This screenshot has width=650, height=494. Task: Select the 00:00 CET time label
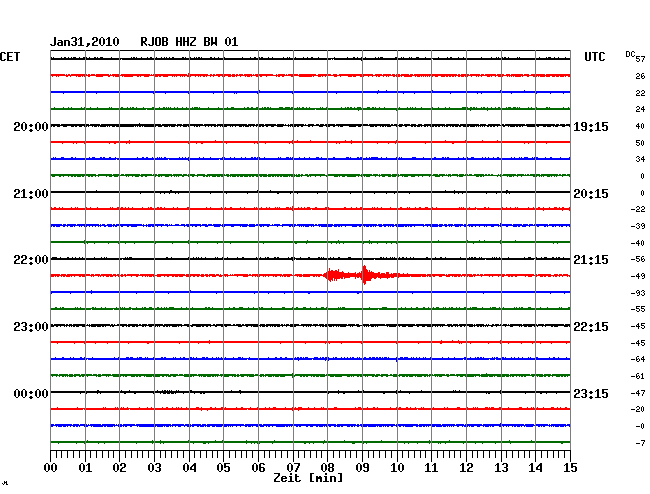click(x=31, y=393)
